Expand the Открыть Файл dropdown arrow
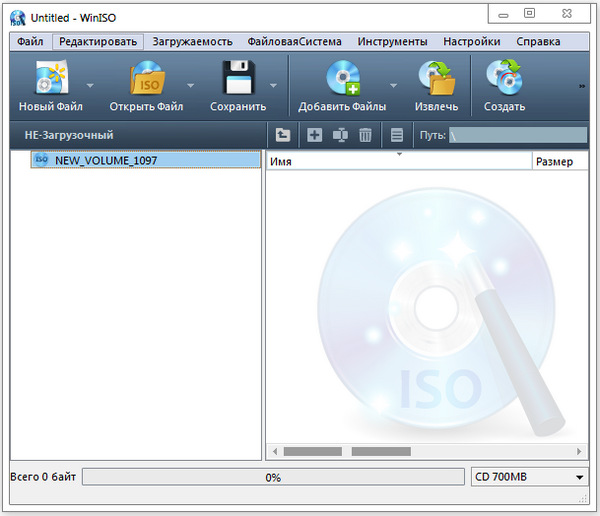600x516 pixels. point(188,85)
